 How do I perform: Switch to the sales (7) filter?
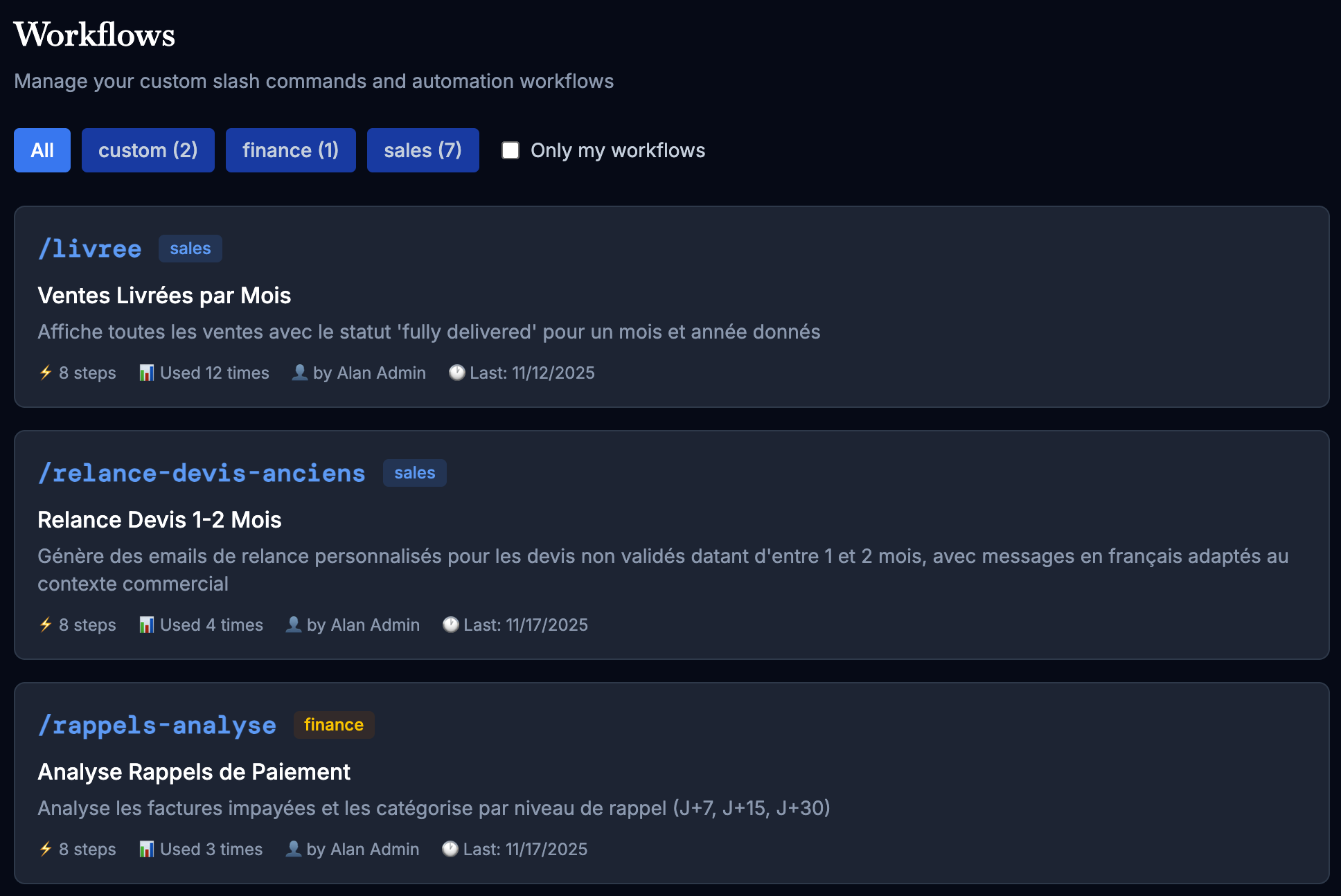coord(423,150)
